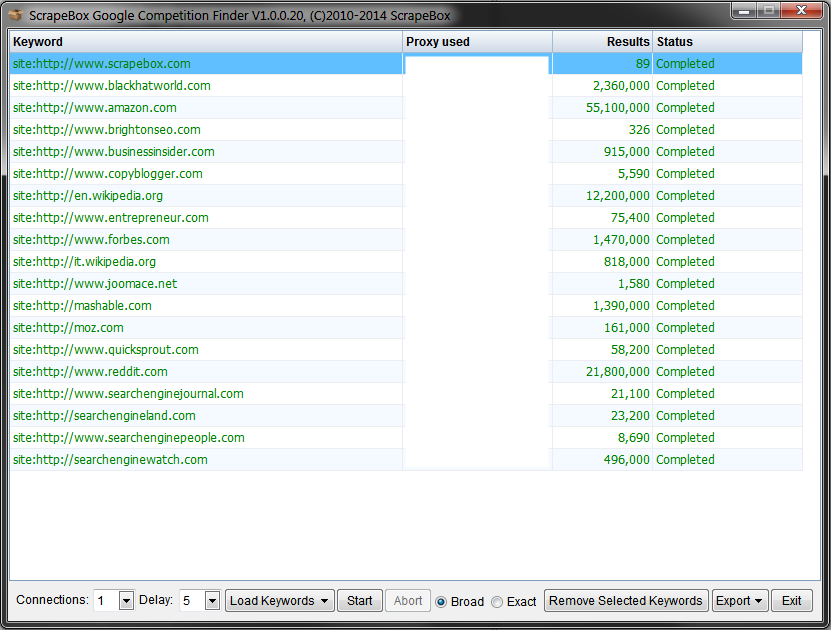Select the site:http://mashable.com keyword
The image size is (831, 630).
point(82,306)
